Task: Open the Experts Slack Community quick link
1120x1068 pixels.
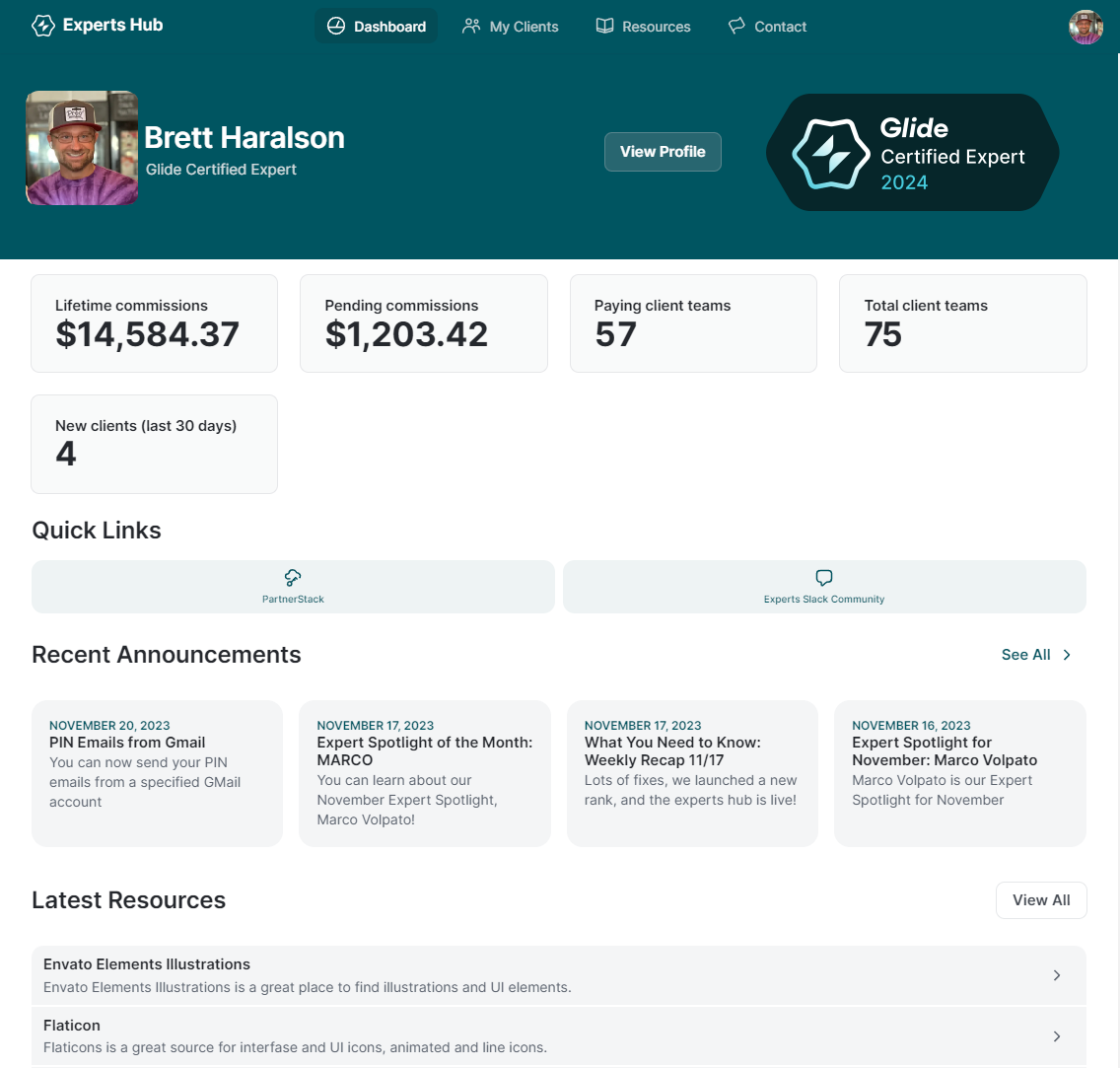Action: coord(824,587)
